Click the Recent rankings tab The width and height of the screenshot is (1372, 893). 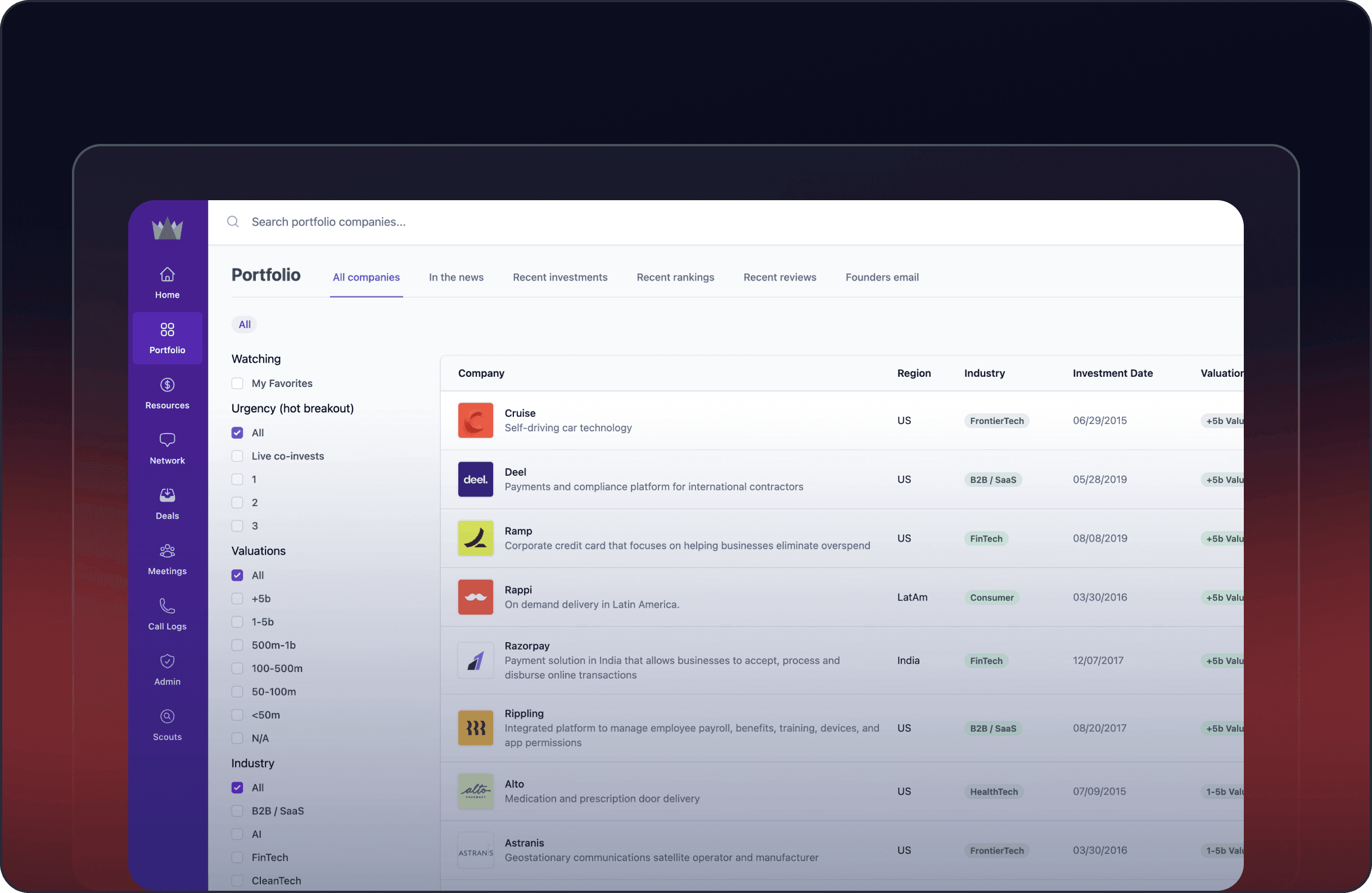[x=675, y=276]
